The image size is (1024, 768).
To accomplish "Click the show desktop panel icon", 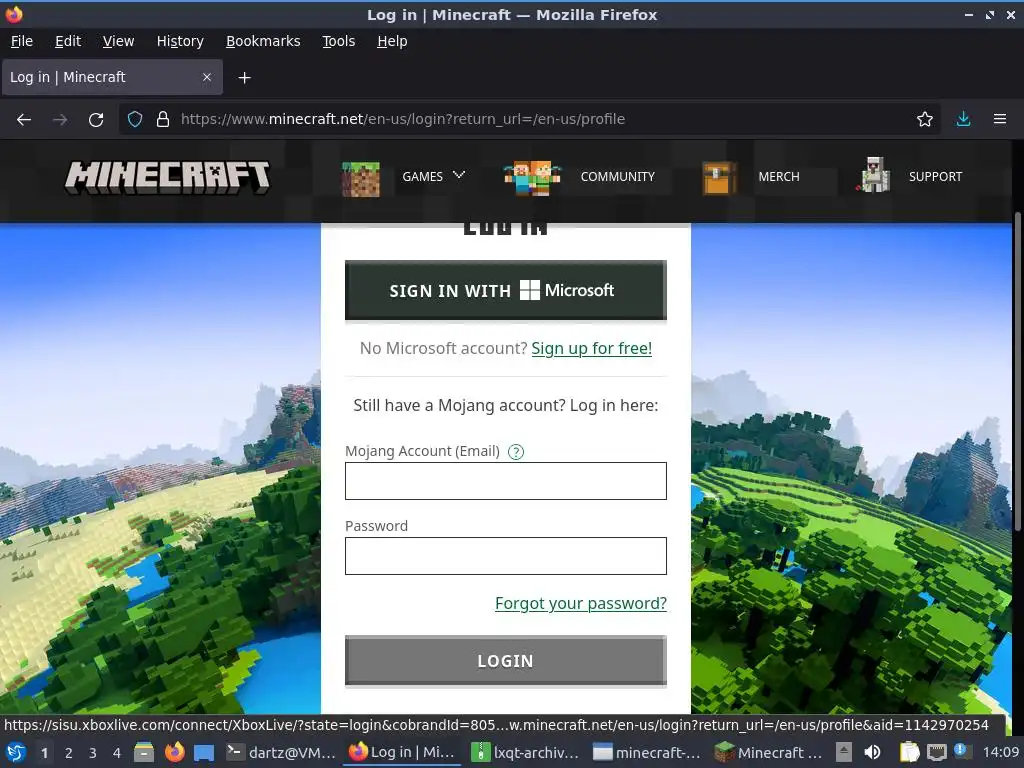I will coord(204,752).
